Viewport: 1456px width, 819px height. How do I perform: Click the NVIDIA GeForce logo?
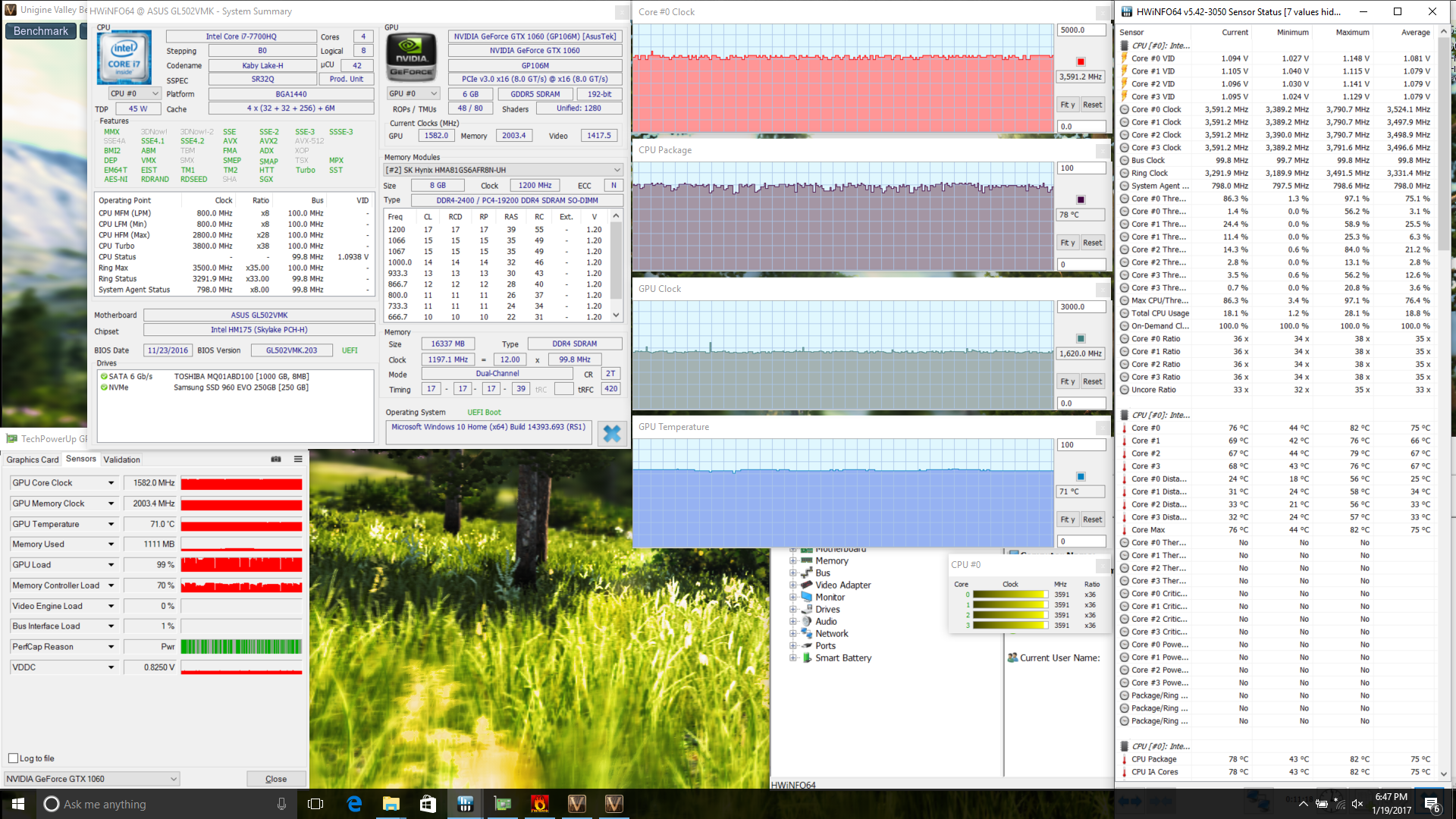(412, 57)
